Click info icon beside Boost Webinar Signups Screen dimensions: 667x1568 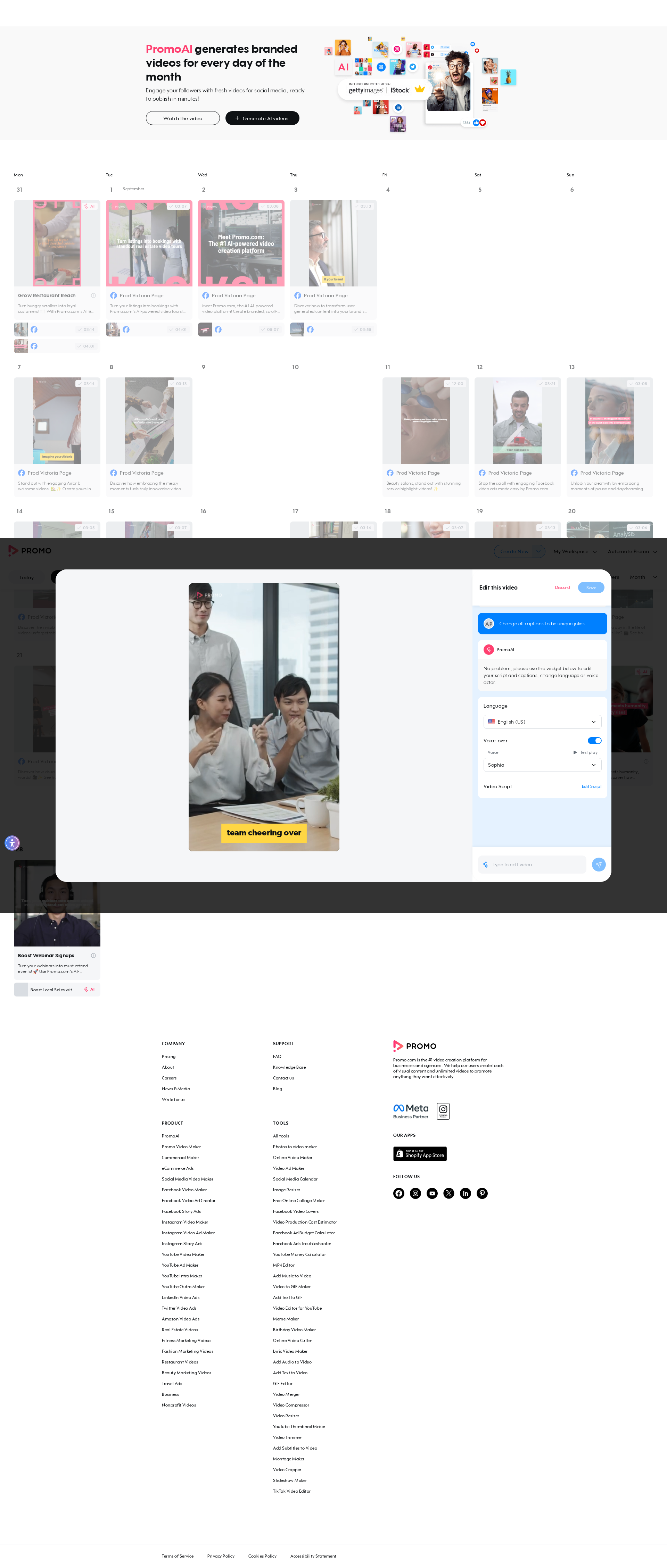[x=93, y=956]
